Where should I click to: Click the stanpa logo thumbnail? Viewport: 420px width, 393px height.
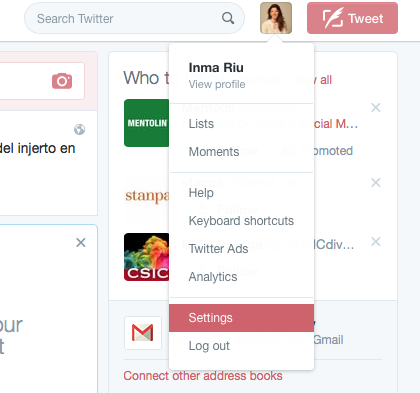(x=147, y=196)
